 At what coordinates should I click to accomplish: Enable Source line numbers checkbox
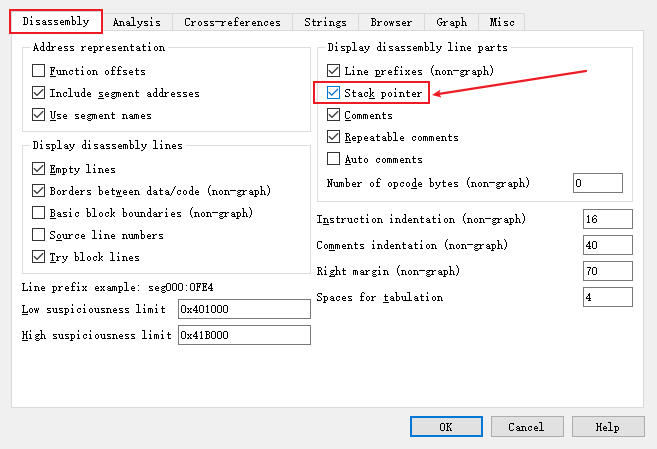pos(39,235)
